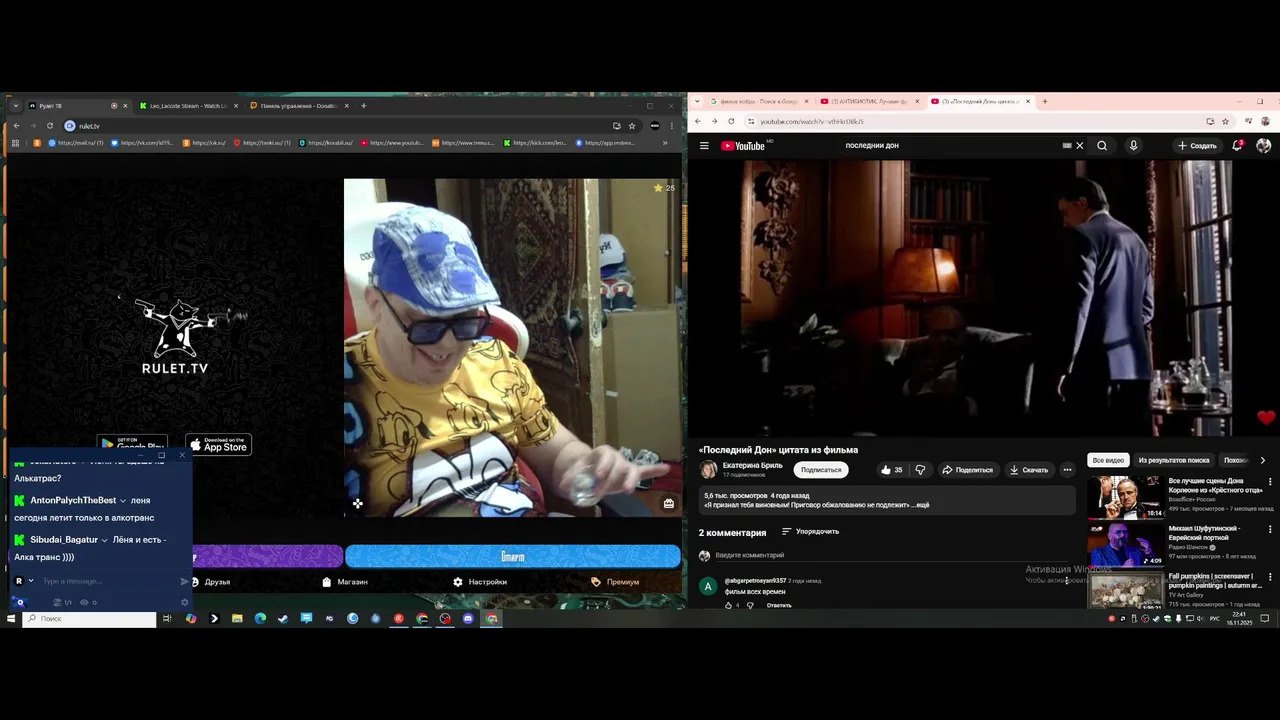Switch to the Google search фильм кобра tab

coord(760,101)
